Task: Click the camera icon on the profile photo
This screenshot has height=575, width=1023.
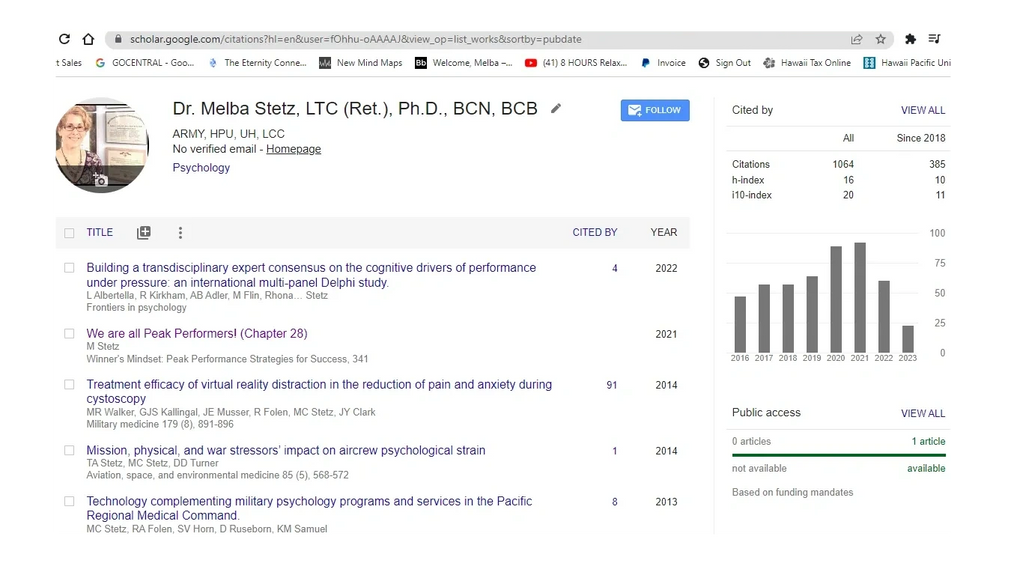Action: coord(101,180)
